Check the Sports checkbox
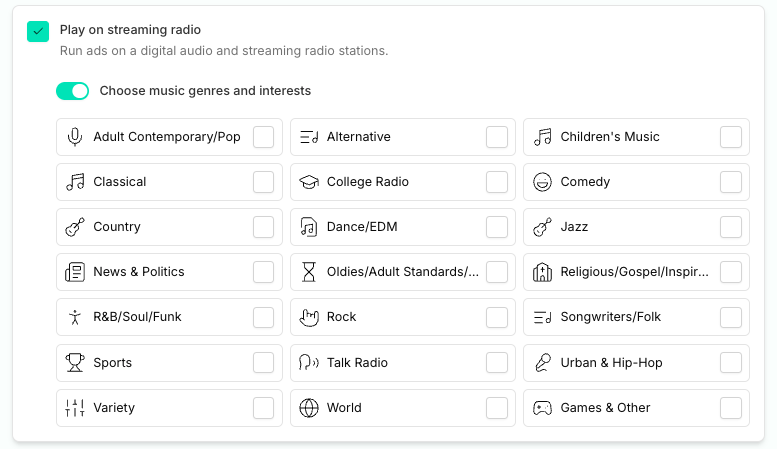Image resolution: width=777 pixels, height=449 pixels. tap(264, 363)
